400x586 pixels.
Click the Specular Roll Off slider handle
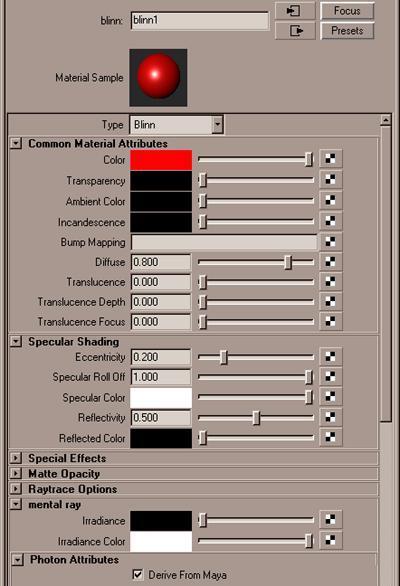309,377
